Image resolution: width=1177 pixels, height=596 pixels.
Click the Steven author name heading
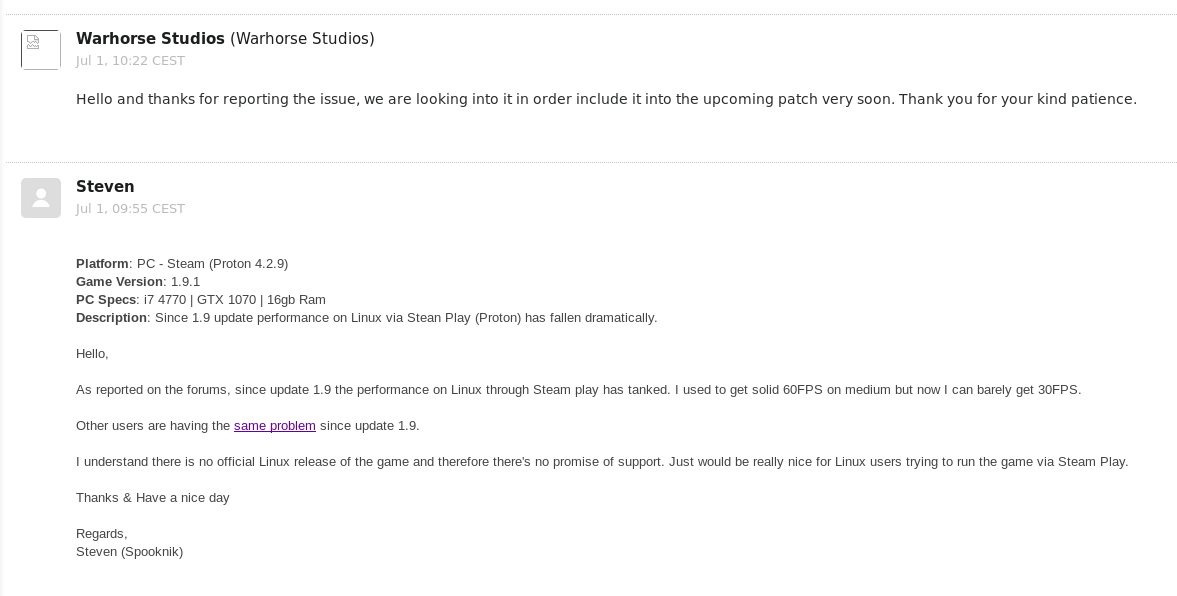tap(105, 186)
